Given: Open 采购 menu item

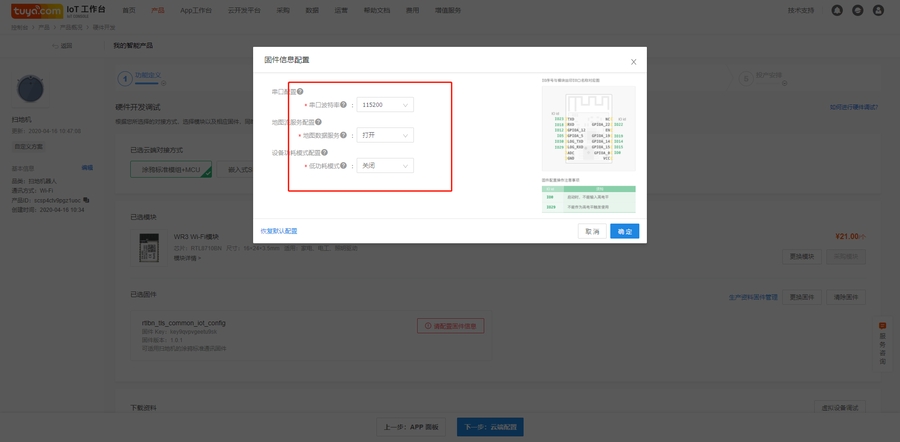Looking at the screenshot, I should (283, 11).
